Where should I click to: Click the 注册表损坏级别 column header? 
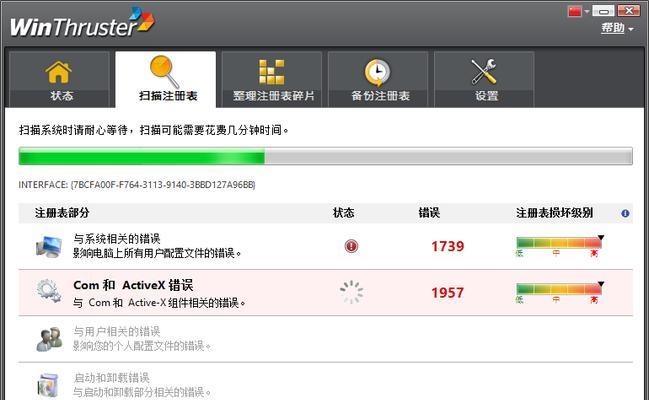point(554,213)
